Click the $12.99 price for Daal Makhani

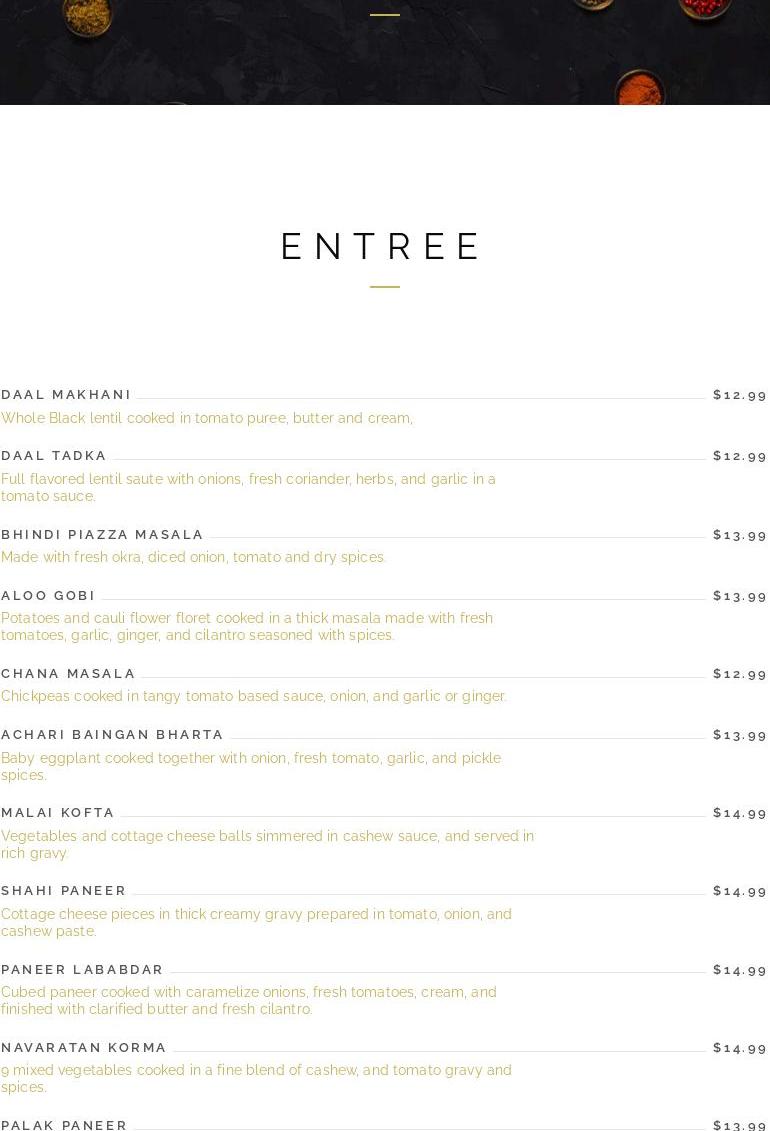[740, 395]
